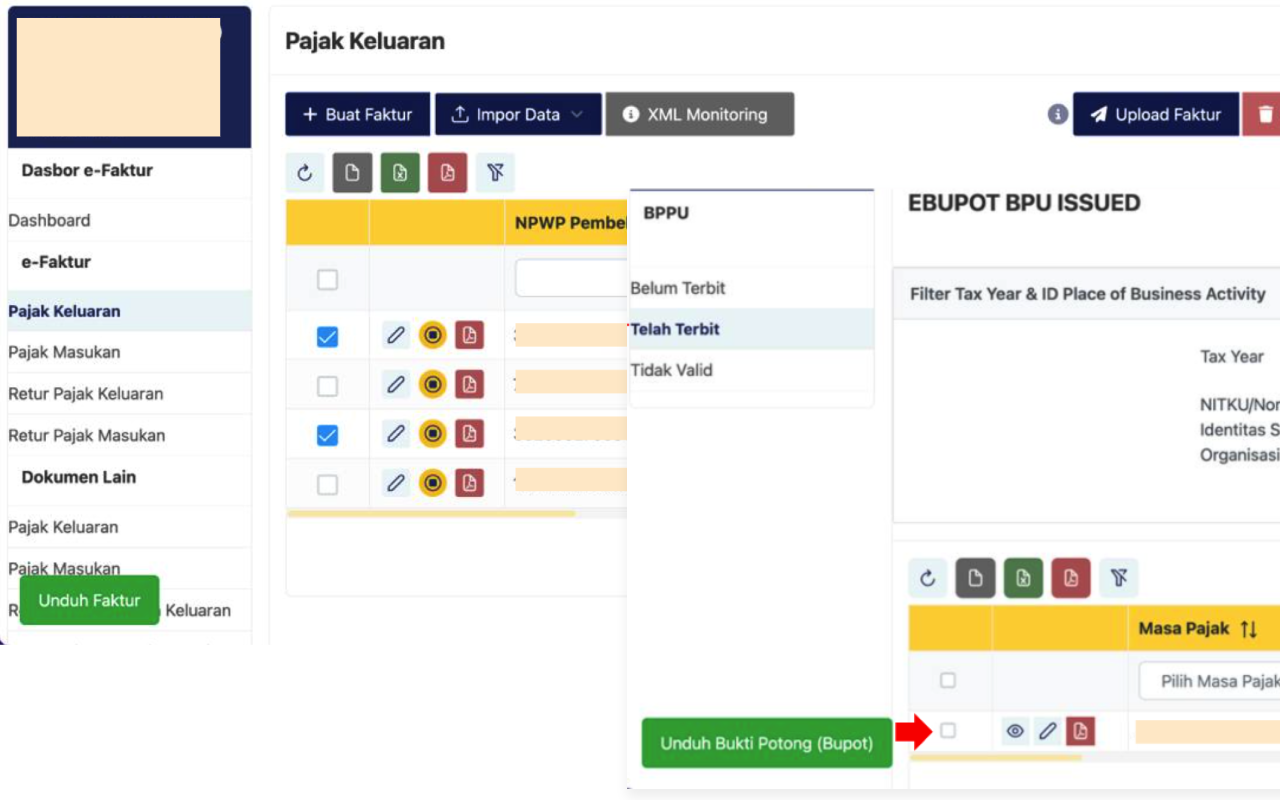This screenshot has height=800, width=1280.
Task: Click the Buat Faktur button
Action: 357,114
